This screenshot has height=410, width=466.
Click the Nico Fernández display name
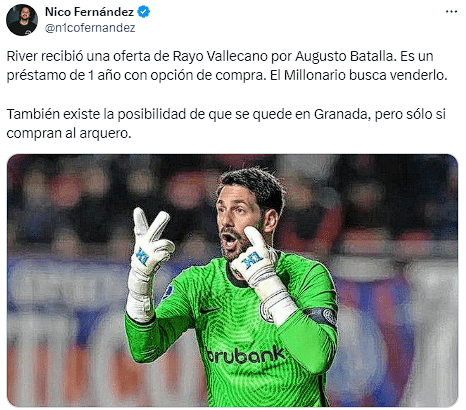[x=89, y=12]
